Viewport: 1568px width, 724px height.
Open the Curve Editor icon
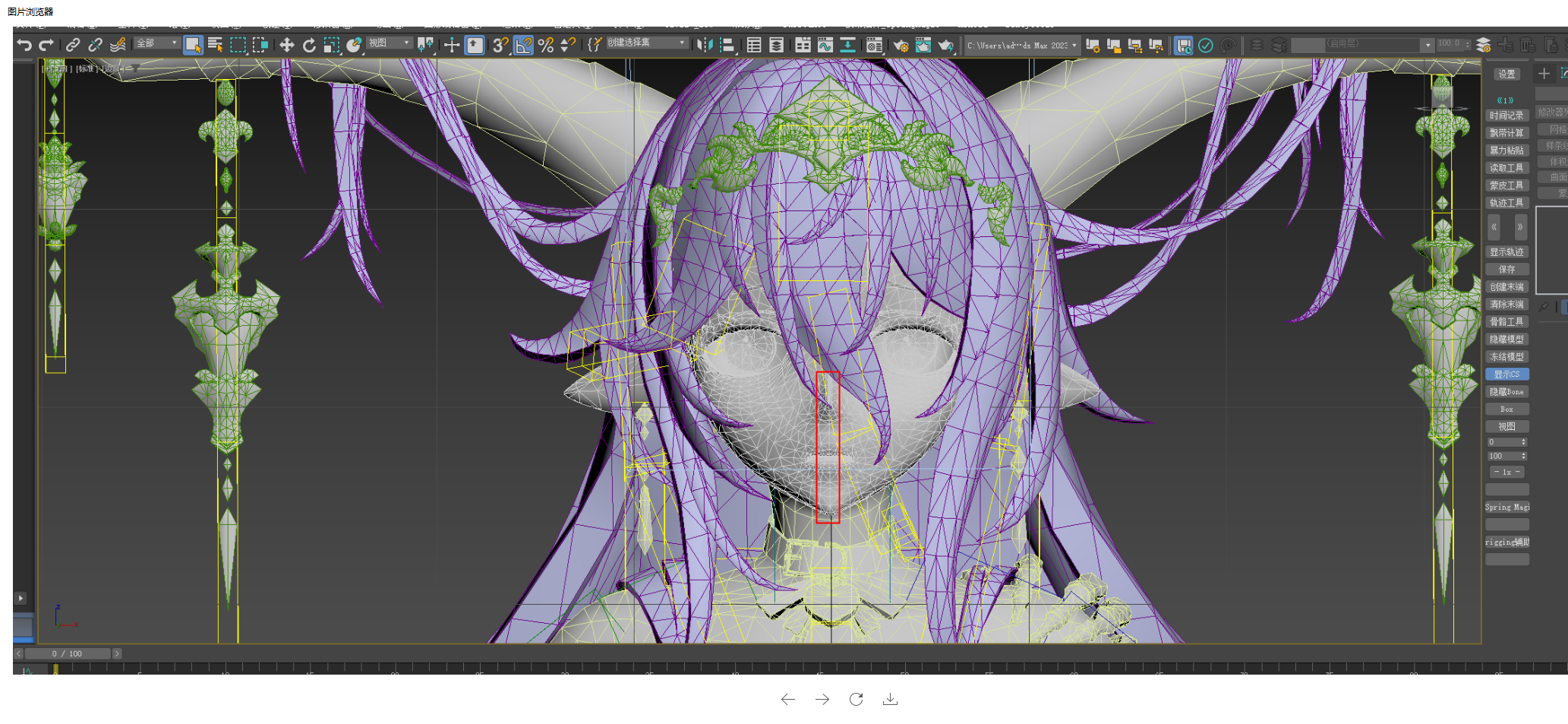click(825, 45)
